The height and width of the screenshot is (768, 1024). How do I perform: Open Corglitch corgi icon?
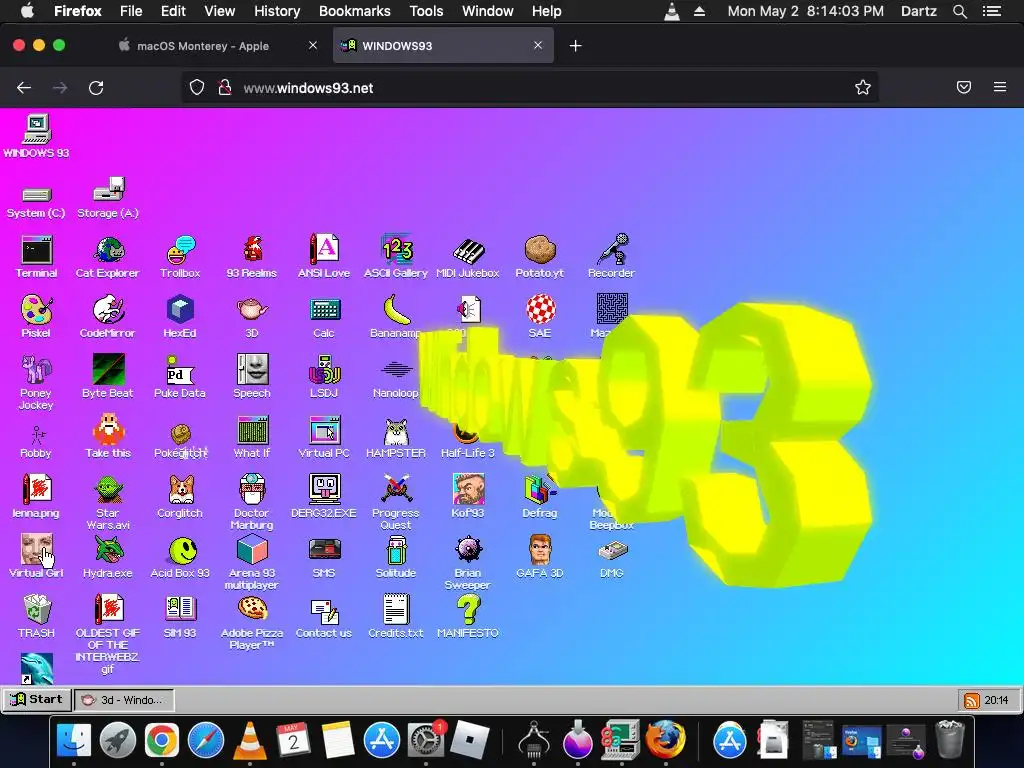pyautogui.click(x=180, y=490)
